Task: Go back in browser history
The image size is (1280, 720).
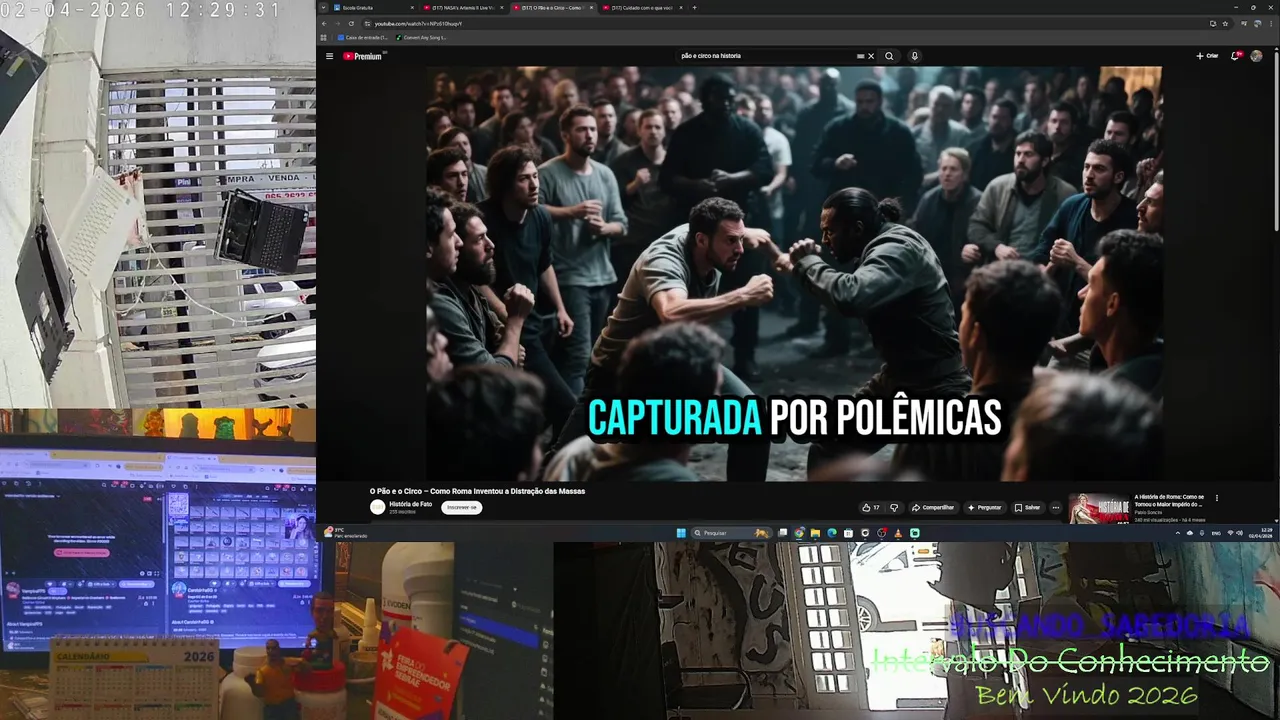Action: pos(324,23)
